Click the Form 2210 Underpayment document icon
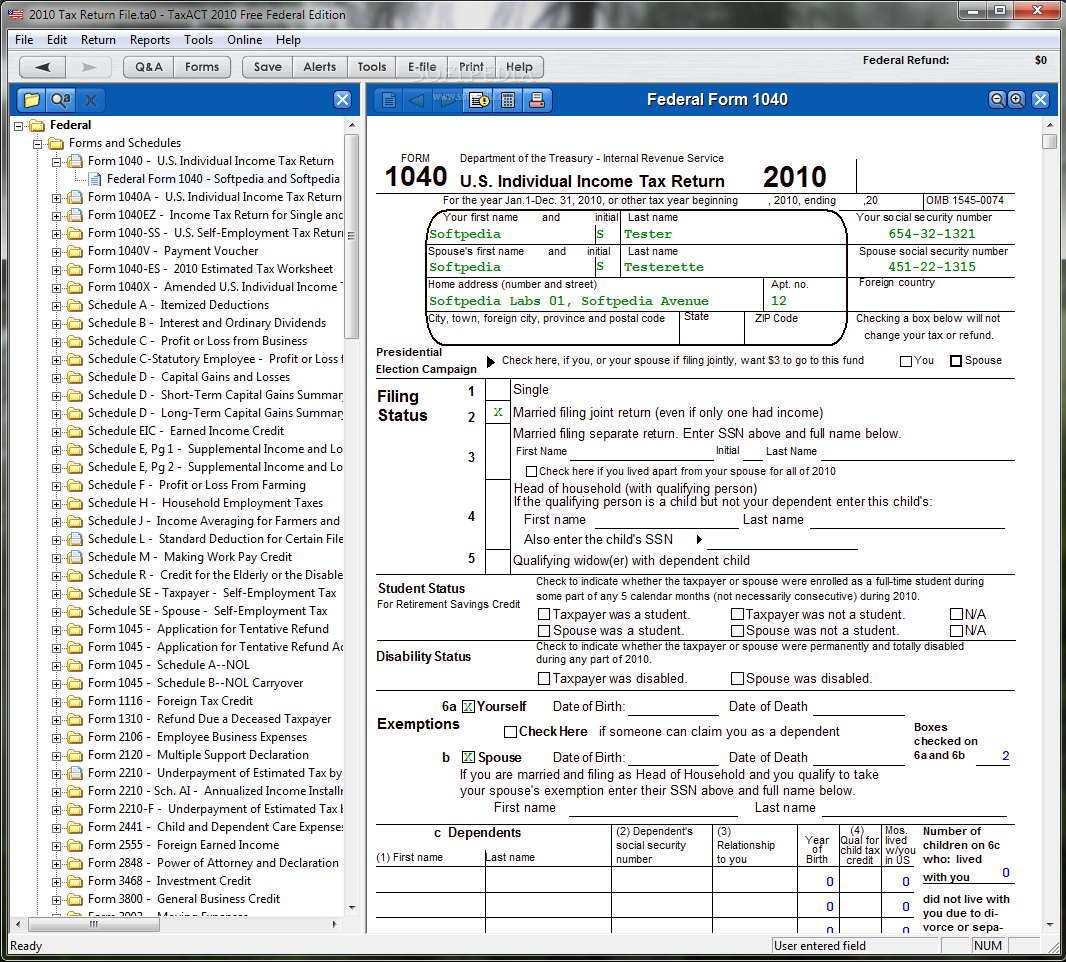This screenshot has height=962, width=1066. point(75,773)
